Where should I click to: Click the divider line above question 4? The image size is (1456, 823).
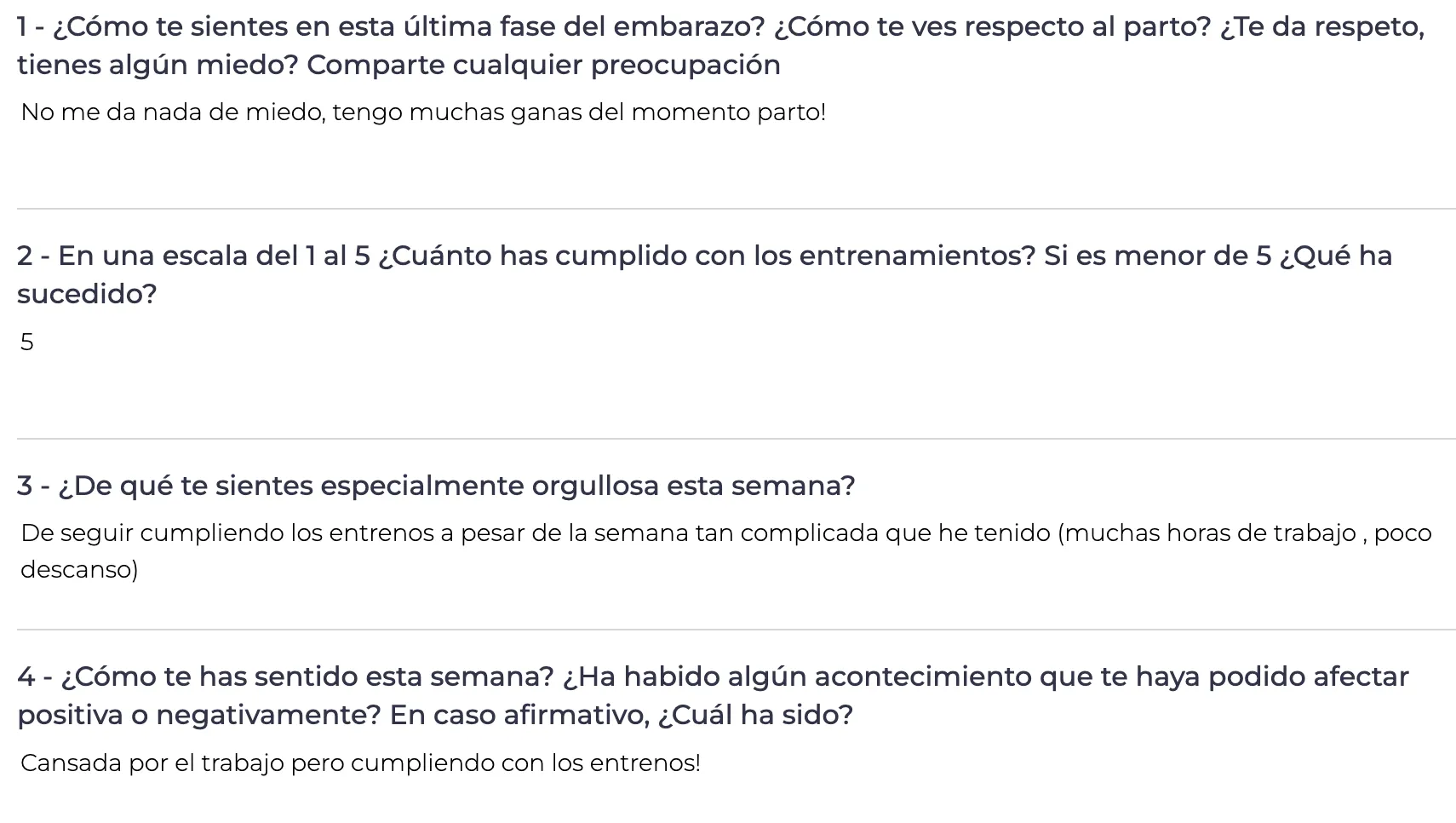[736, 630]
